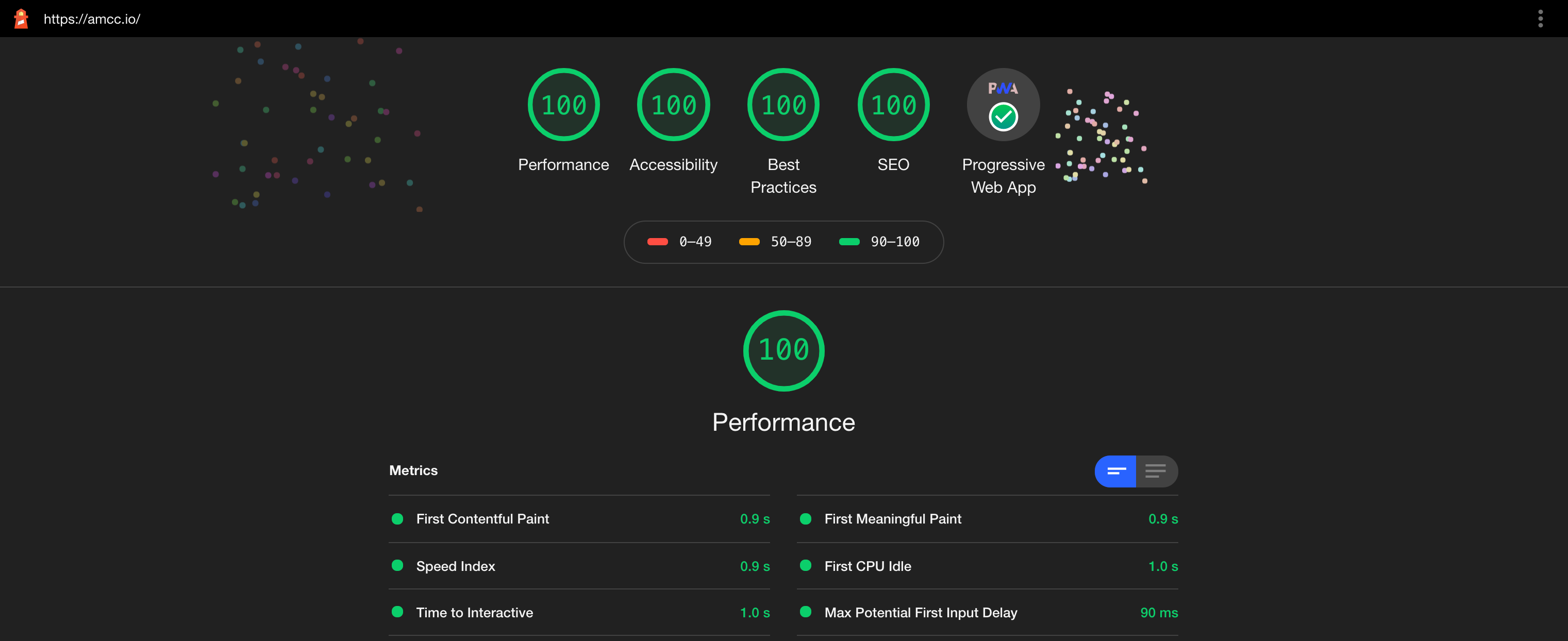Click the PWA badge icon
This screenshot has height=641, width=1568.
coord(1003,105)
